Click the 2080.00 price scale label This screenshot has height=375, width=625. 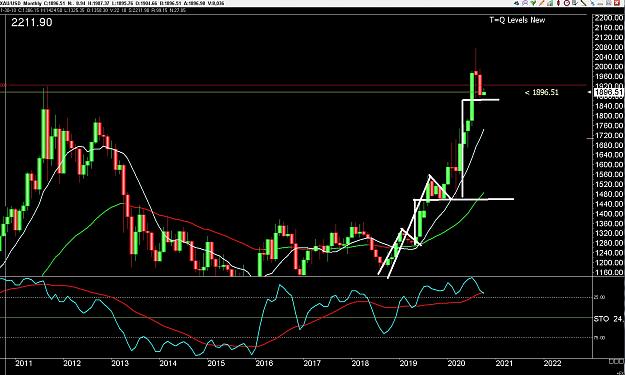coord(608,47)
